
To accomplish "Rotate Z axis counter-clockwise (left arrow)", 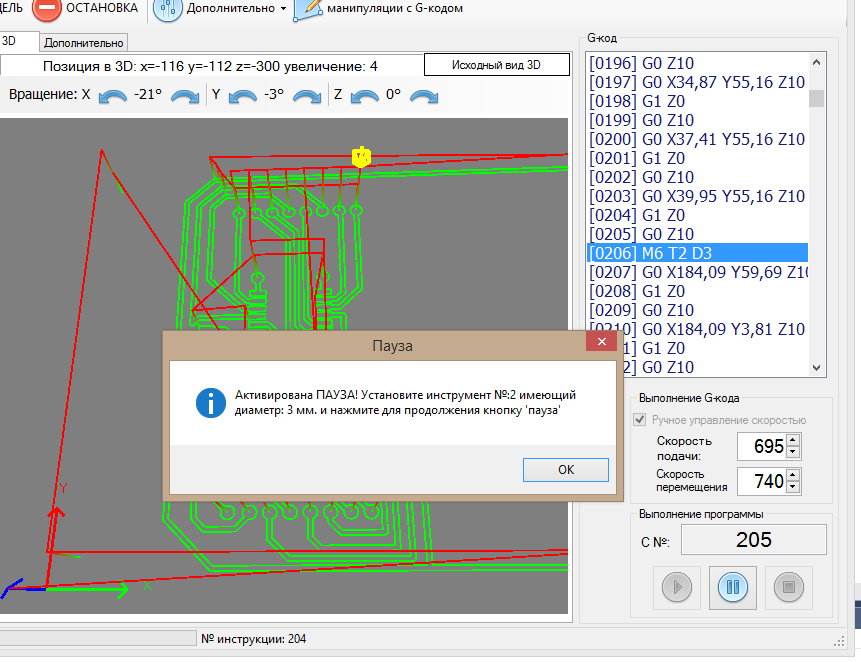I will pos(365,97).
